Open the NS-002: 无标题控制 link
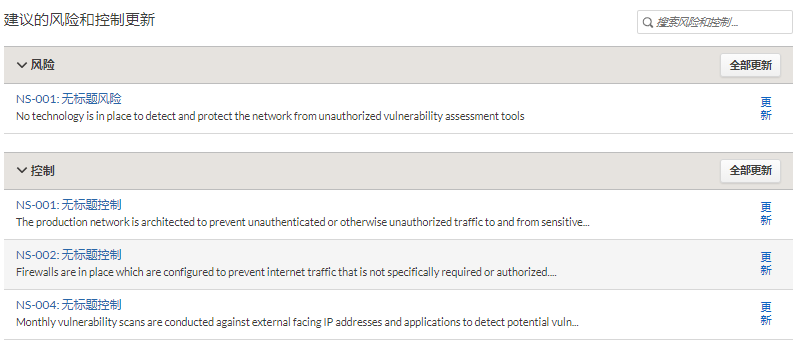The width and height of the screenshot is (800, 360). point(69,255)
